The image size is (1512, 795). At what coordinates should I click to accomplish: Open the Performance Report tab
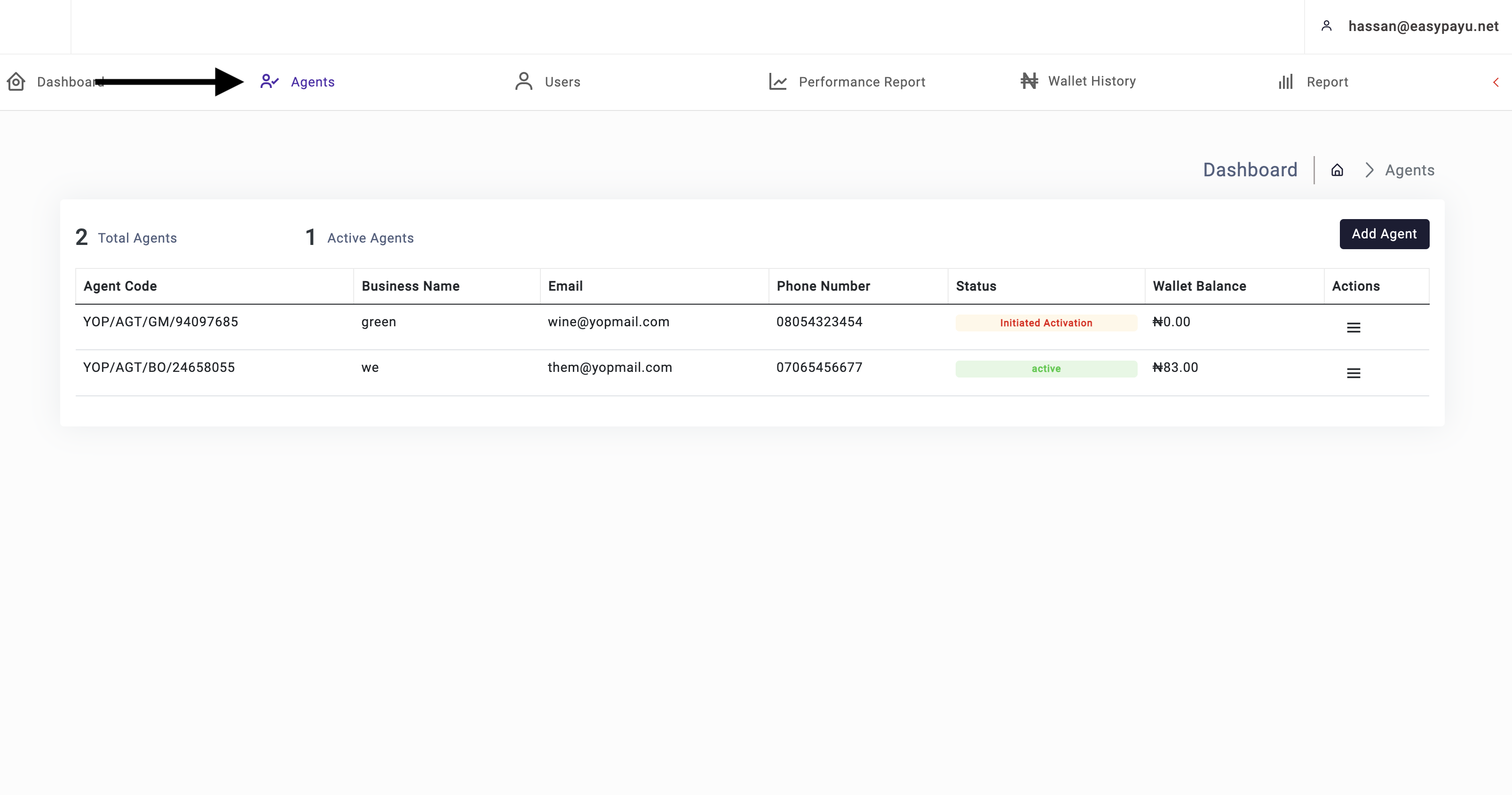point(861,82)
